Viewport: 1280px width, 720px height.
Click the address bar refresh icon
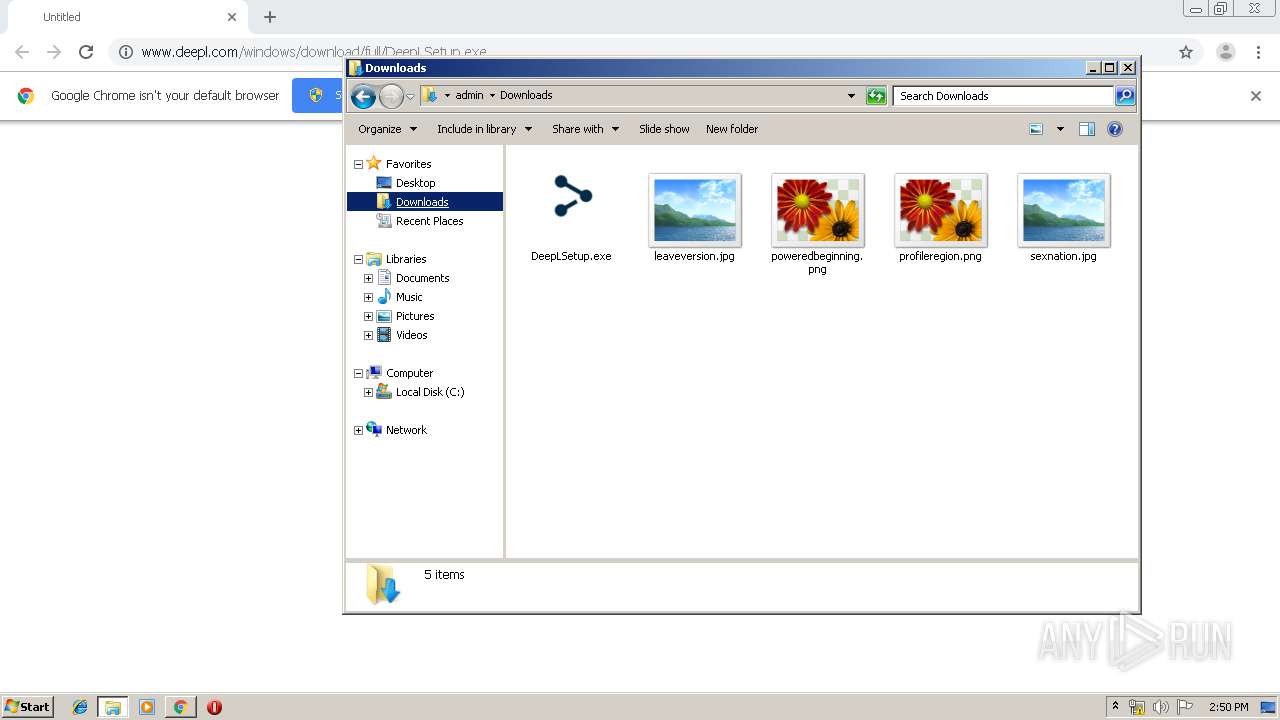tap(876, 96)
